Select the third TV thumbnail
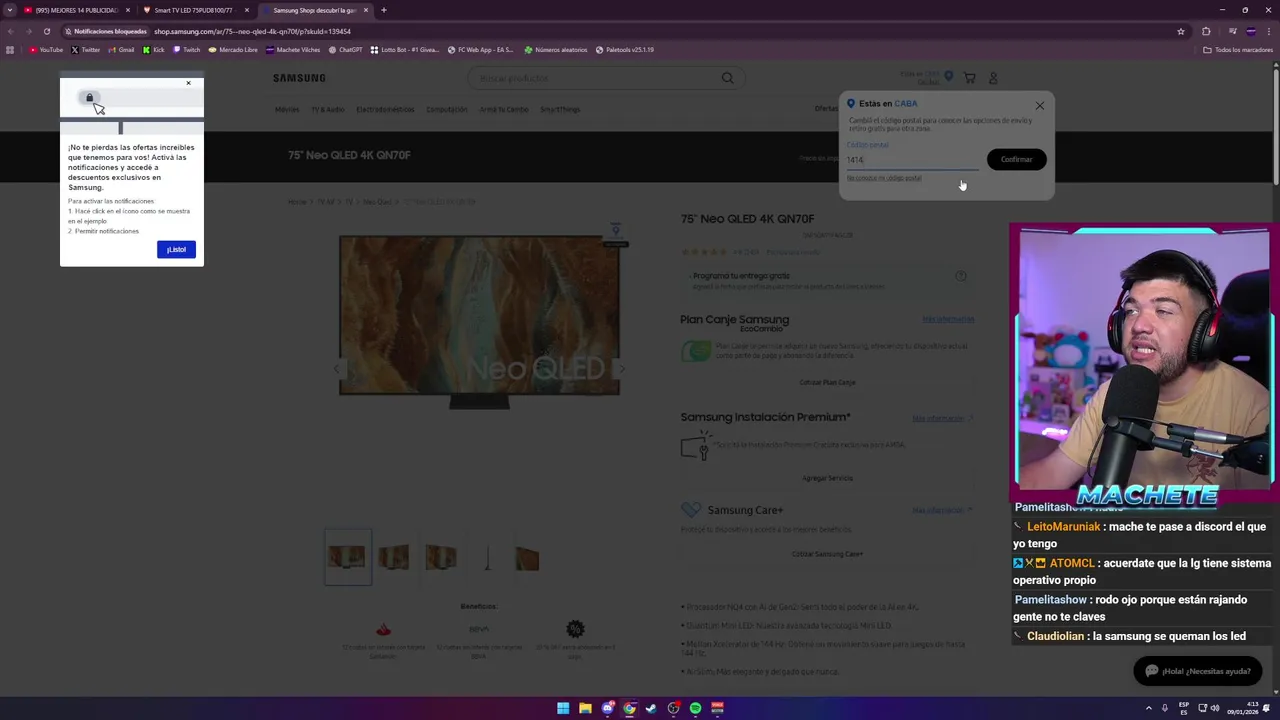This screenshot has height=720, width=1280. click(x=440, y=557)
